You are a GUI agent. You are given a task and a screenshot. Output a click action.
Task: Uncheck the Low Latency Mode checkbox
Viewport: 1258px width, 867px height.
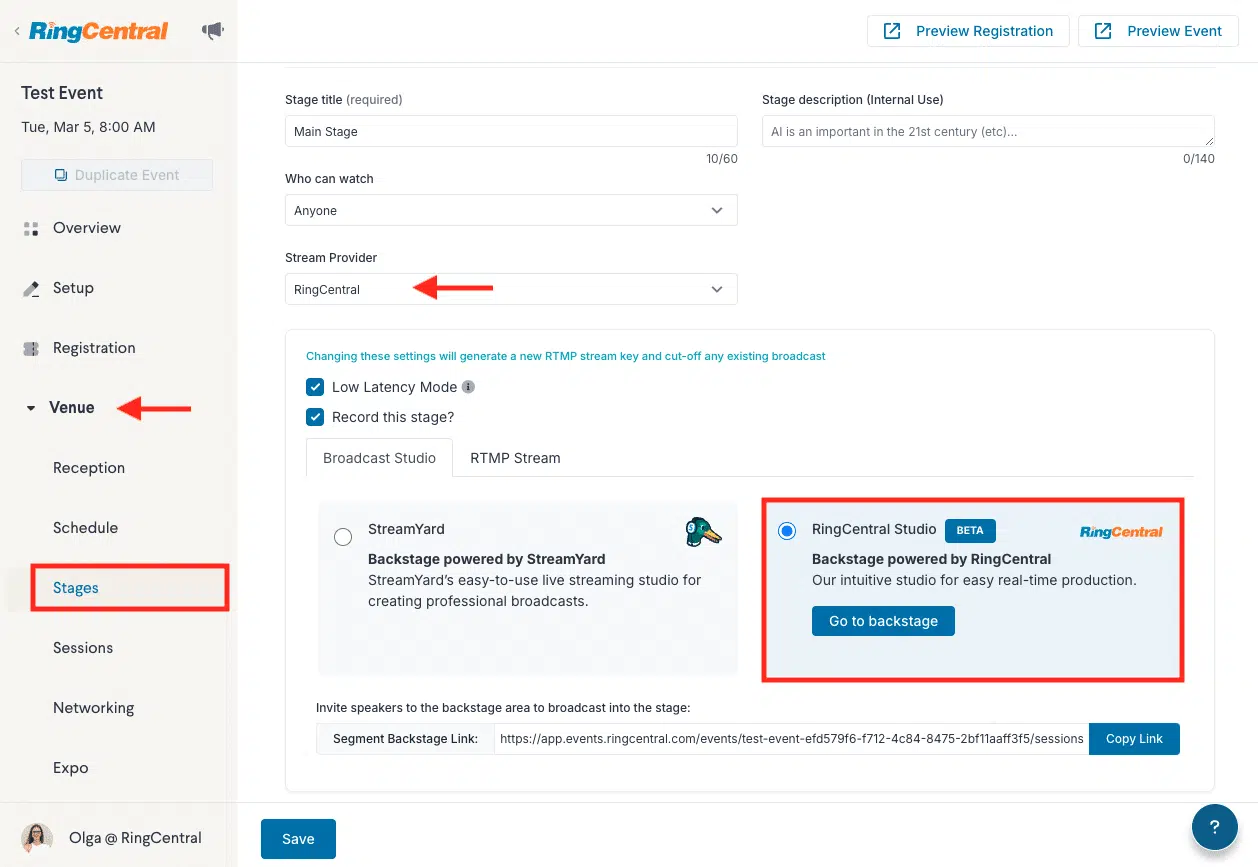pyautogui.click(x=315, y=387)
